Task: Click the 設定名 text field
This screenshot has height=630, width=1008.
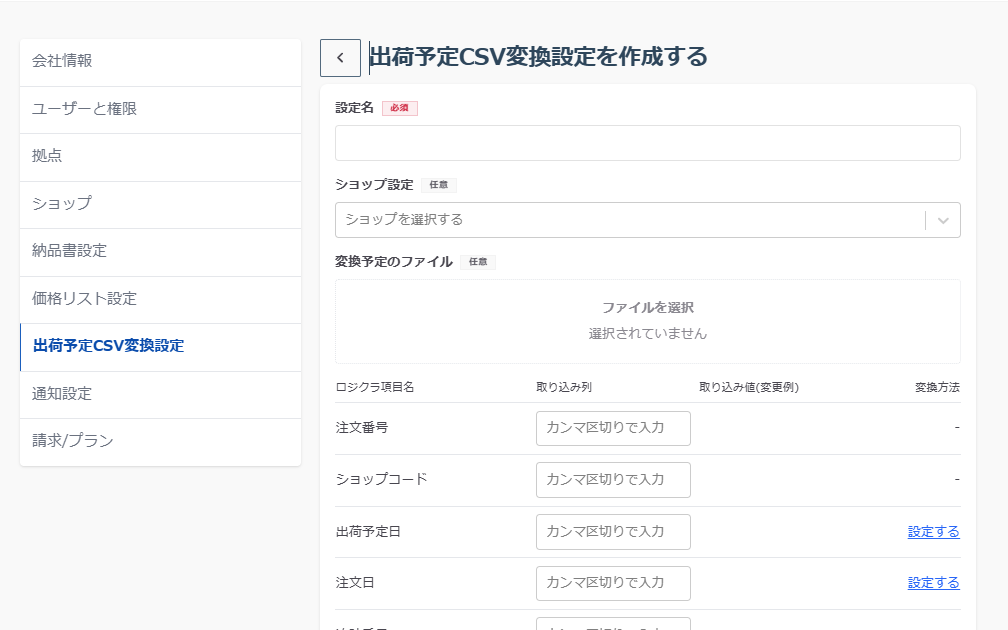Action: (x=647, y=143)
